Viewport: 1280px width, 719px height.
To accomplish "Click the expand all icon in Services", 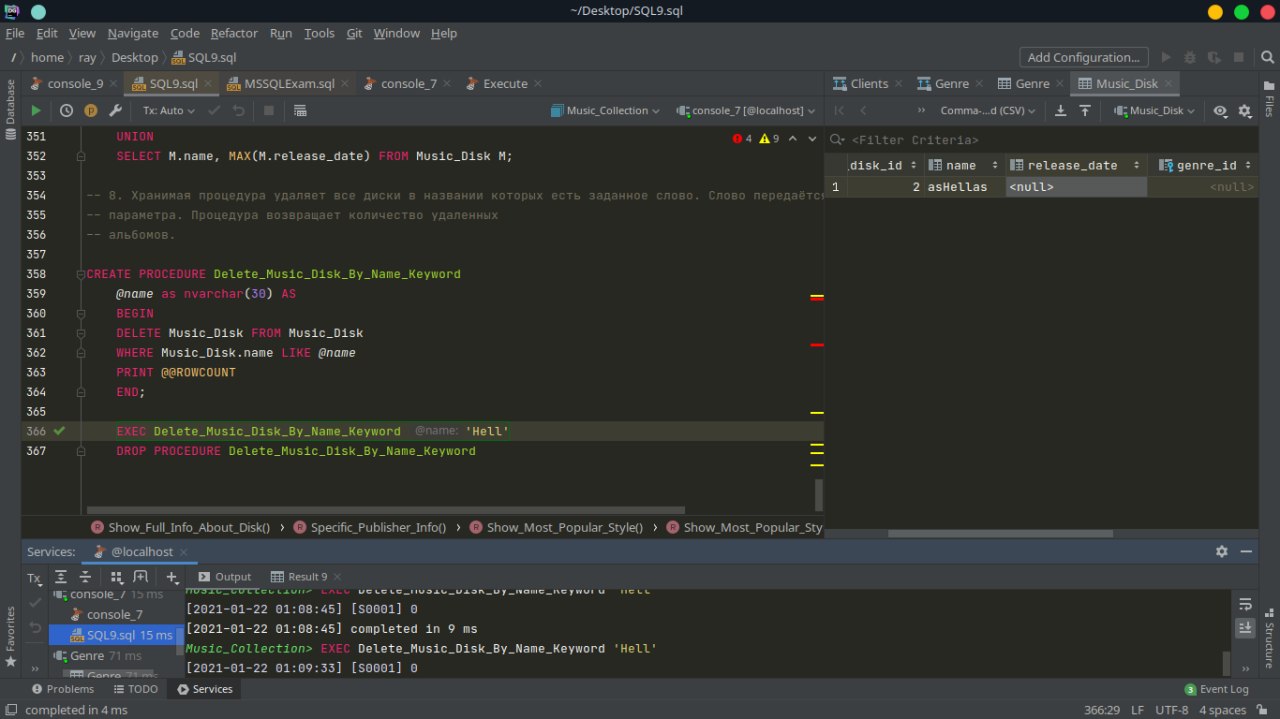I will (61, 577).
